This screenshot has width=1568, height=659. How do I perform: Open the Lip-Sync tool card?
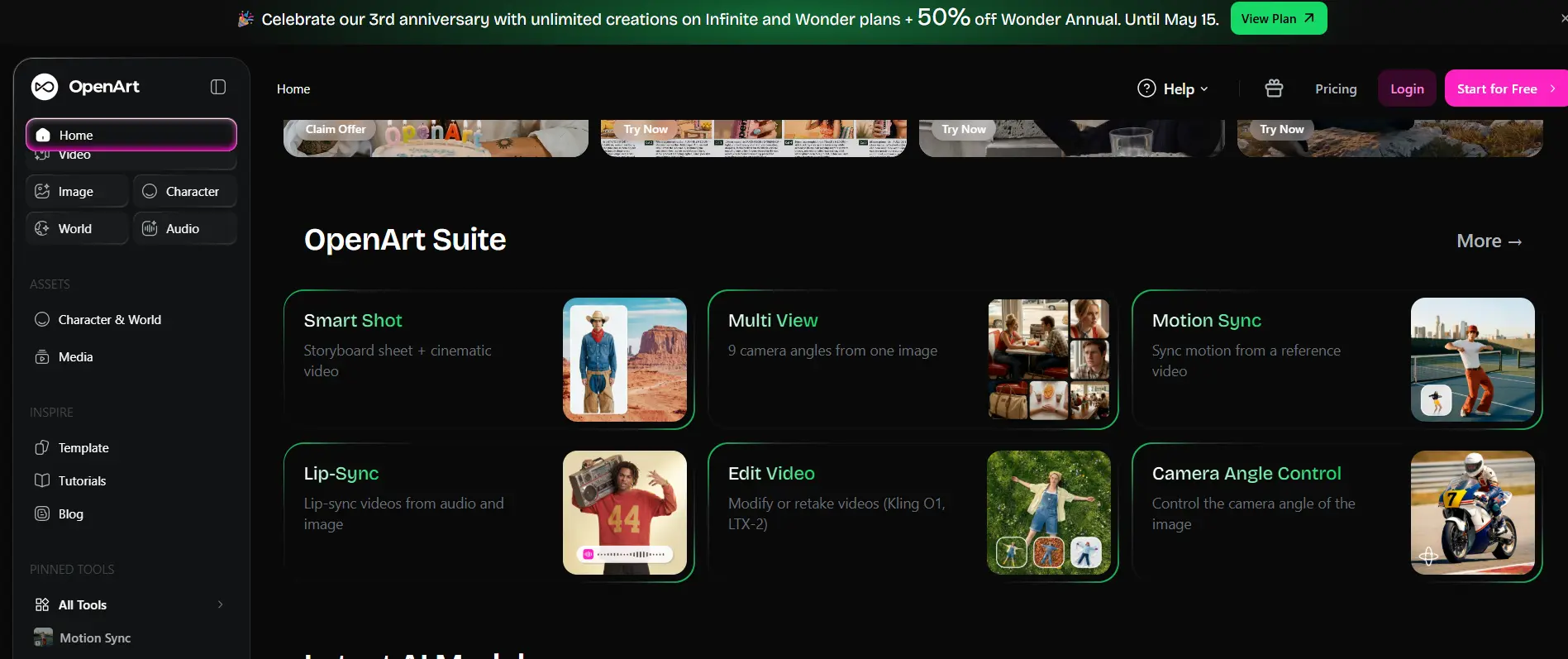tap(489, 512)
